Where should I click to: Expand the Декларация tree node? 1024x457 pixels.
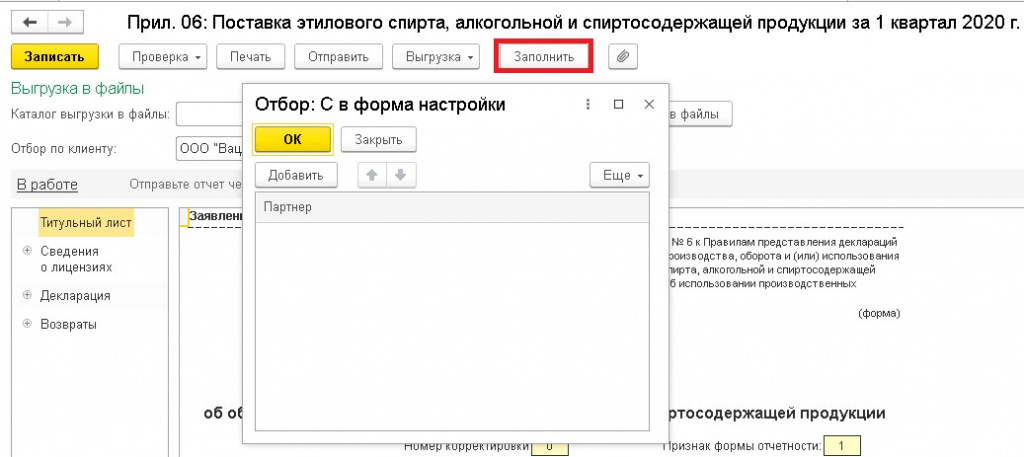pyautogui.click(x=27, y=295)
